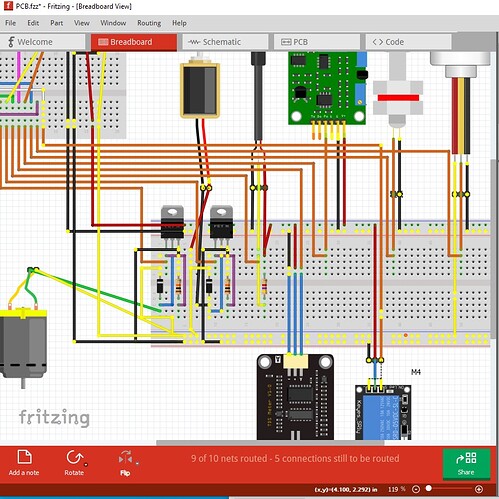Open the Part menu
Viewport: 499px width, 499px height.
(56, 23)
